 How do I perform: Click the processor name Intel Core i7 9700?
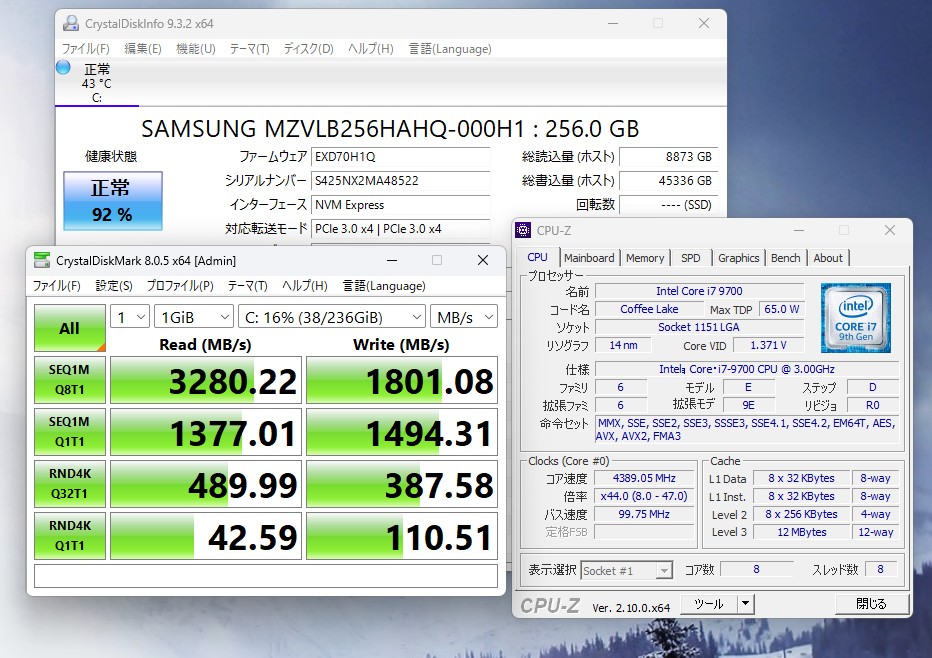pyautogui.click(x=699, y=291)
